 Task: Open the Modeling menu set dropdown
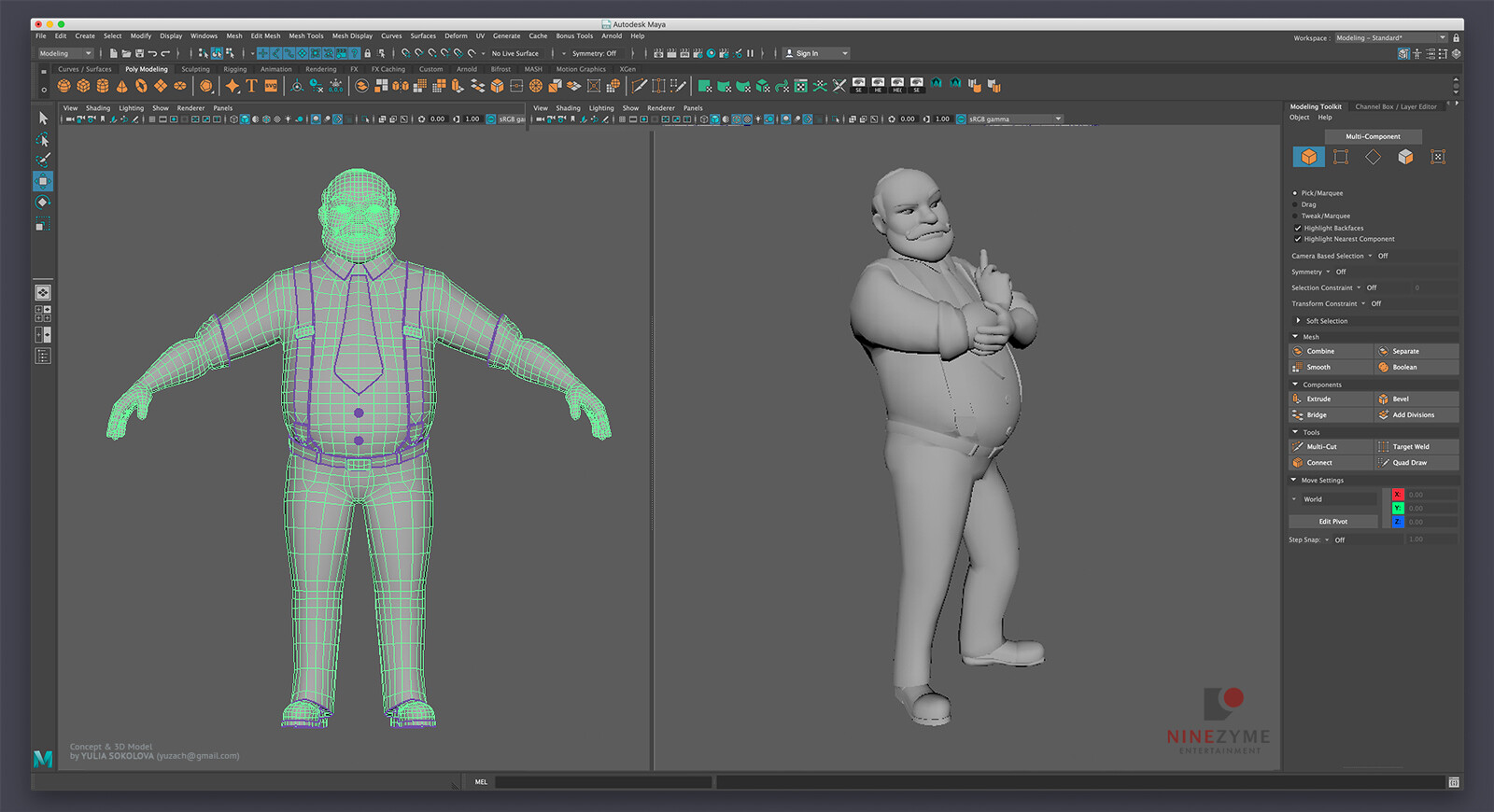point(65,53)
